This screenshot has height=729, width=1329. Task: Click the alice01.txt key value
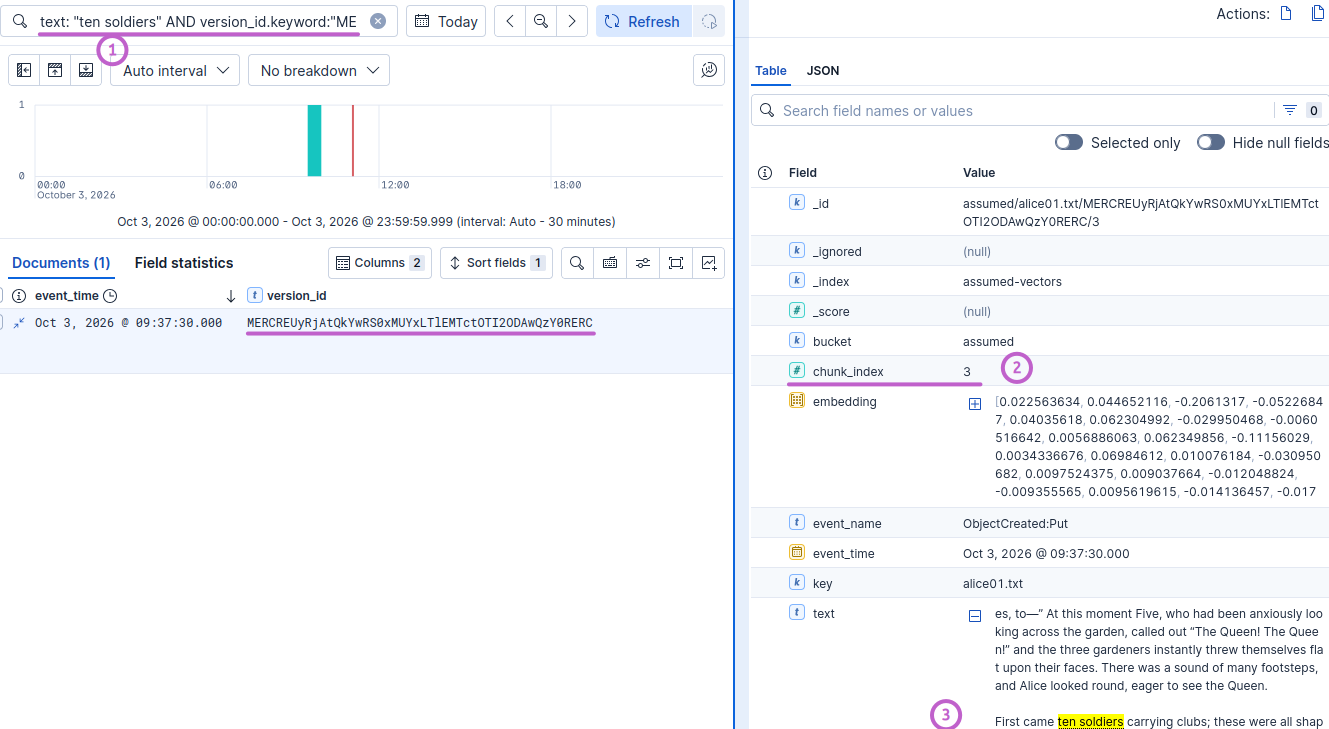point(993,583)
